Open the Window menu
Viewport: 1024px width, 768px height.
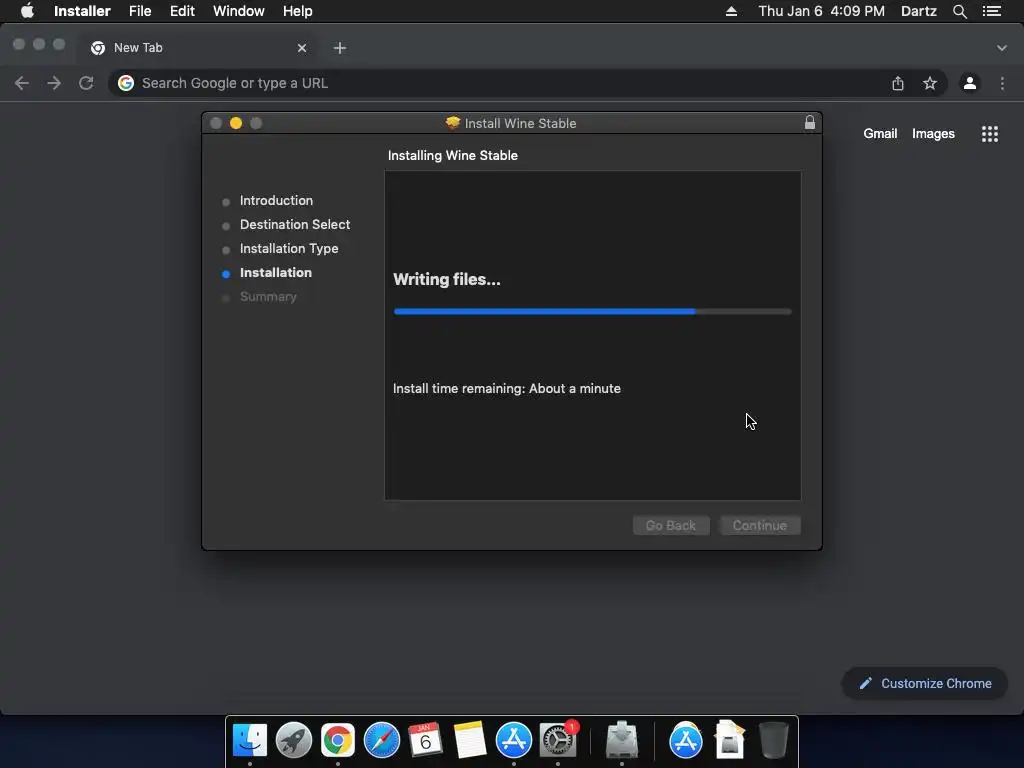[x=238, y=11]
